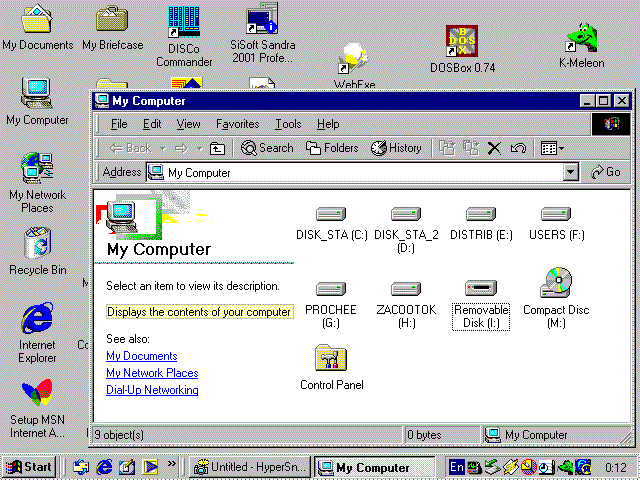Click the My Computer taskbar button
Screen dimensions: 640x480
374,467
